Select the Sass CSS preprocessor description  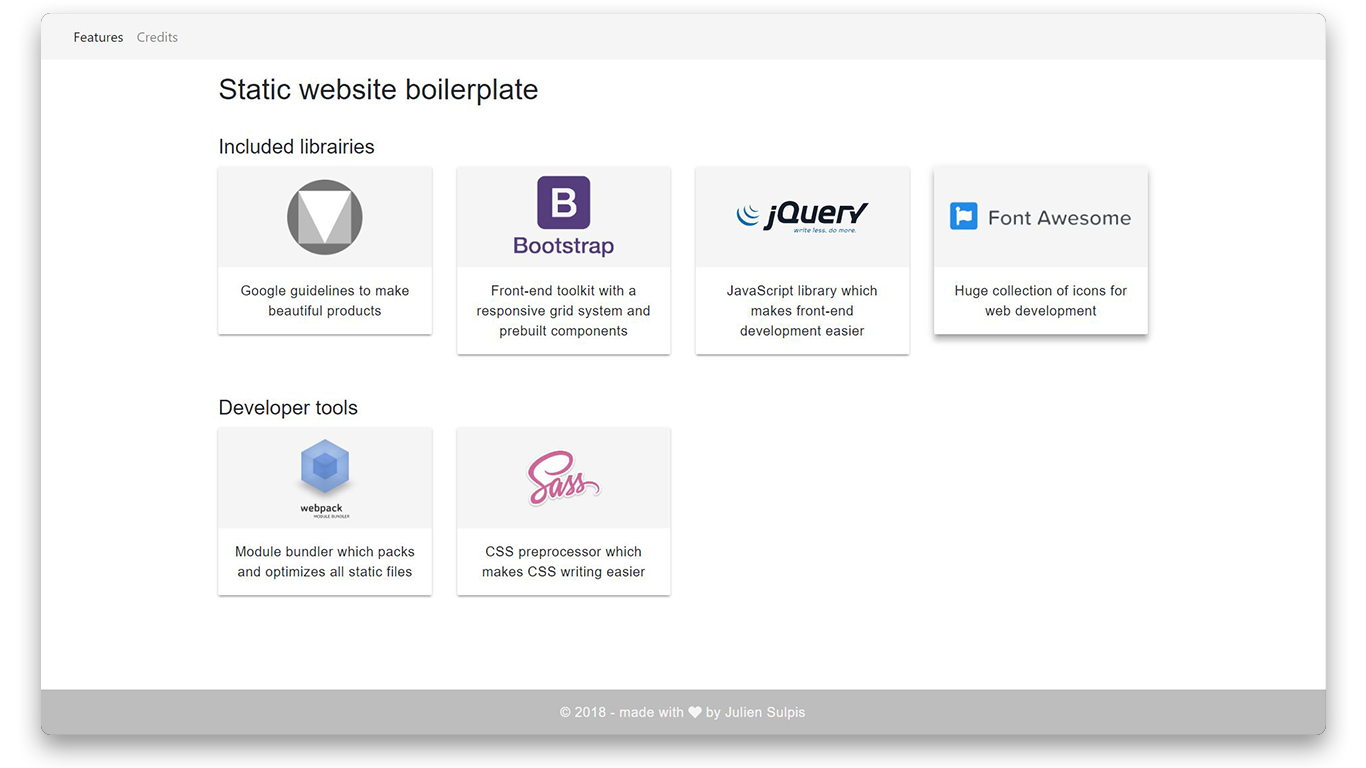tap(563, 561)
